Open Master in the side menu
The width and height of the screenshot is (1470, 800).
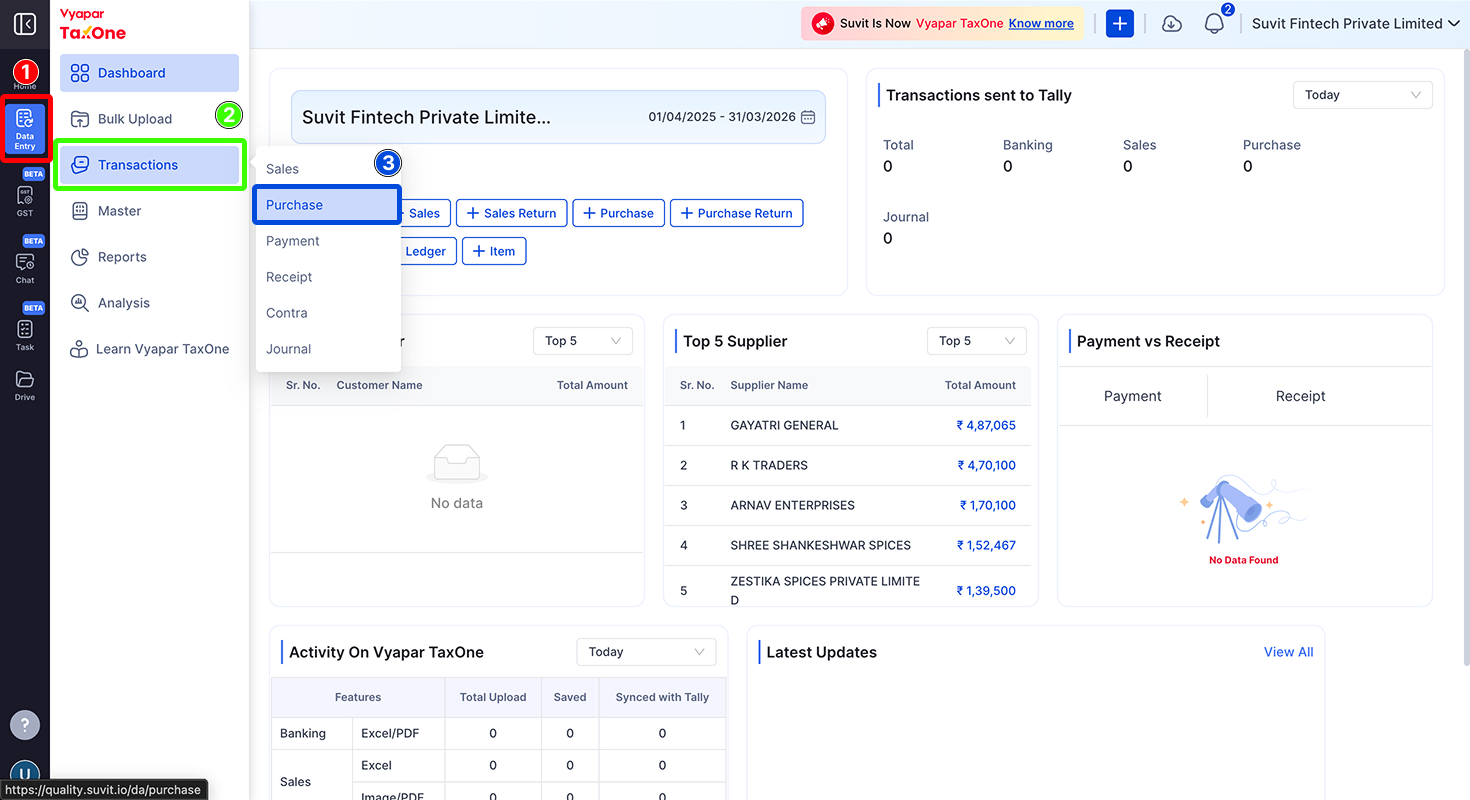pyautogui.click(x=149, y=211)
